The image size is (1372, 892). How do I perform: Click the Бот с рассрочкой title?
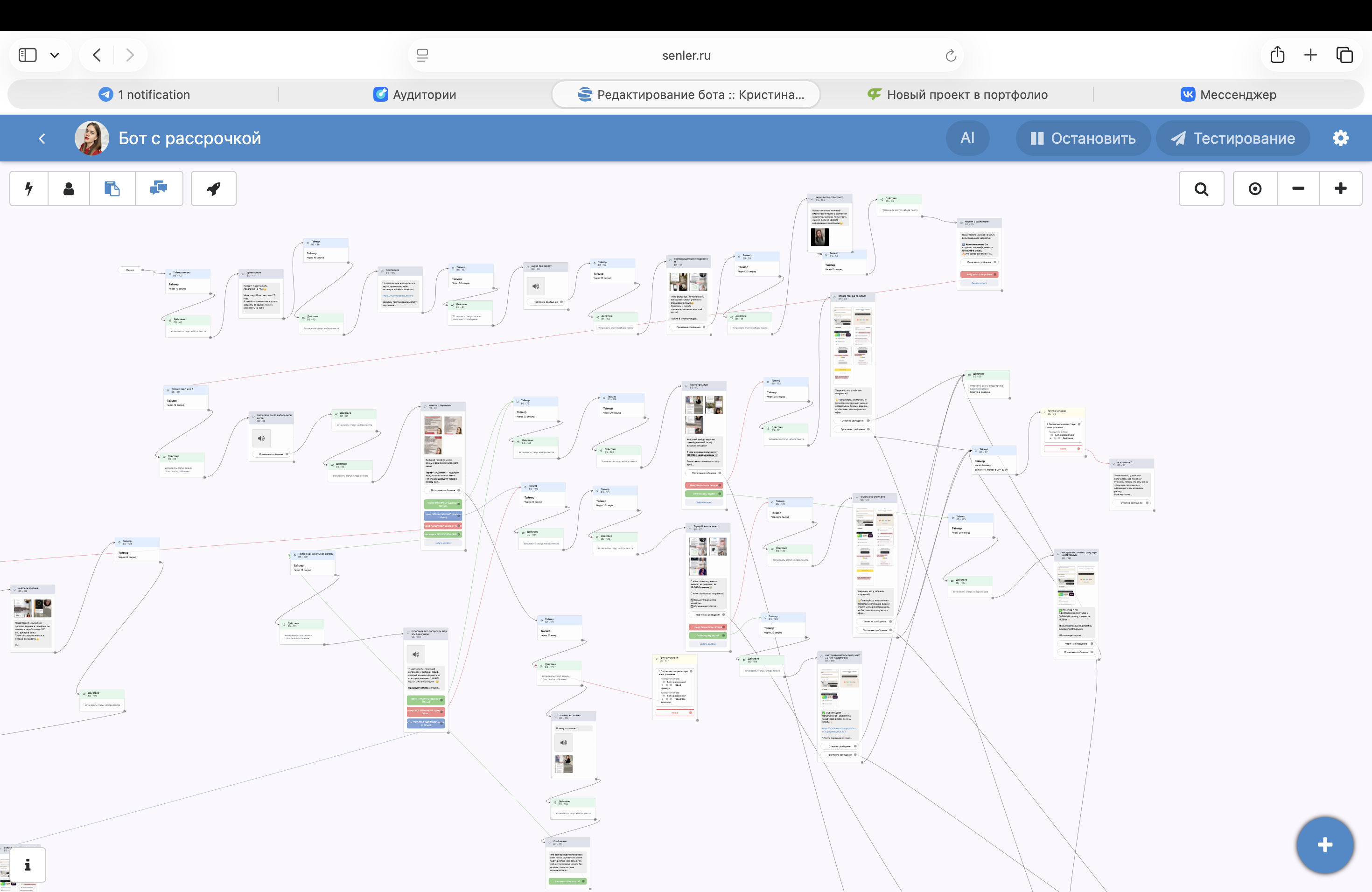[189, 138]
